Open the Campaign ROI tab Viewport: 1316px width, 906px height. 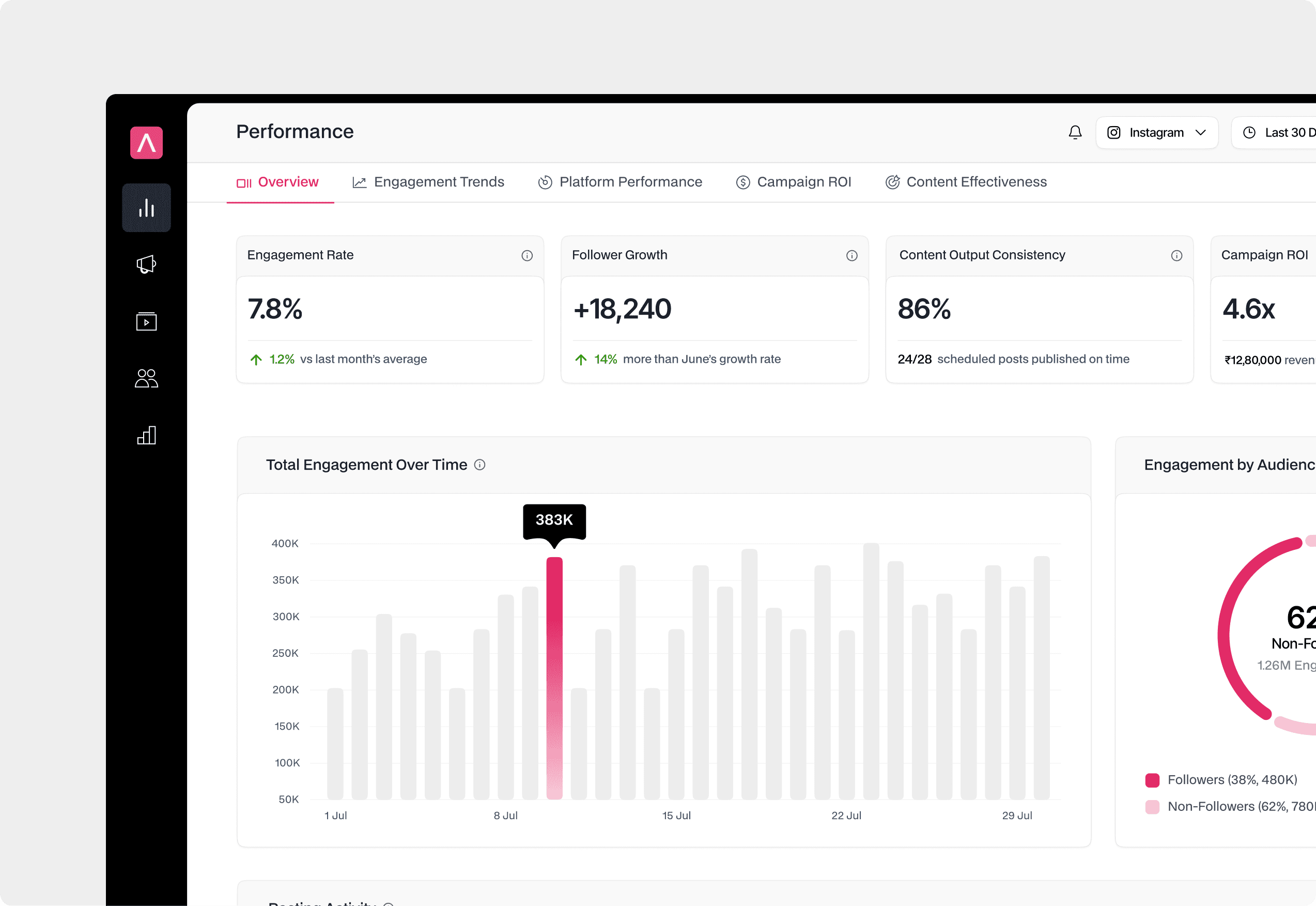tap(793, 182)
